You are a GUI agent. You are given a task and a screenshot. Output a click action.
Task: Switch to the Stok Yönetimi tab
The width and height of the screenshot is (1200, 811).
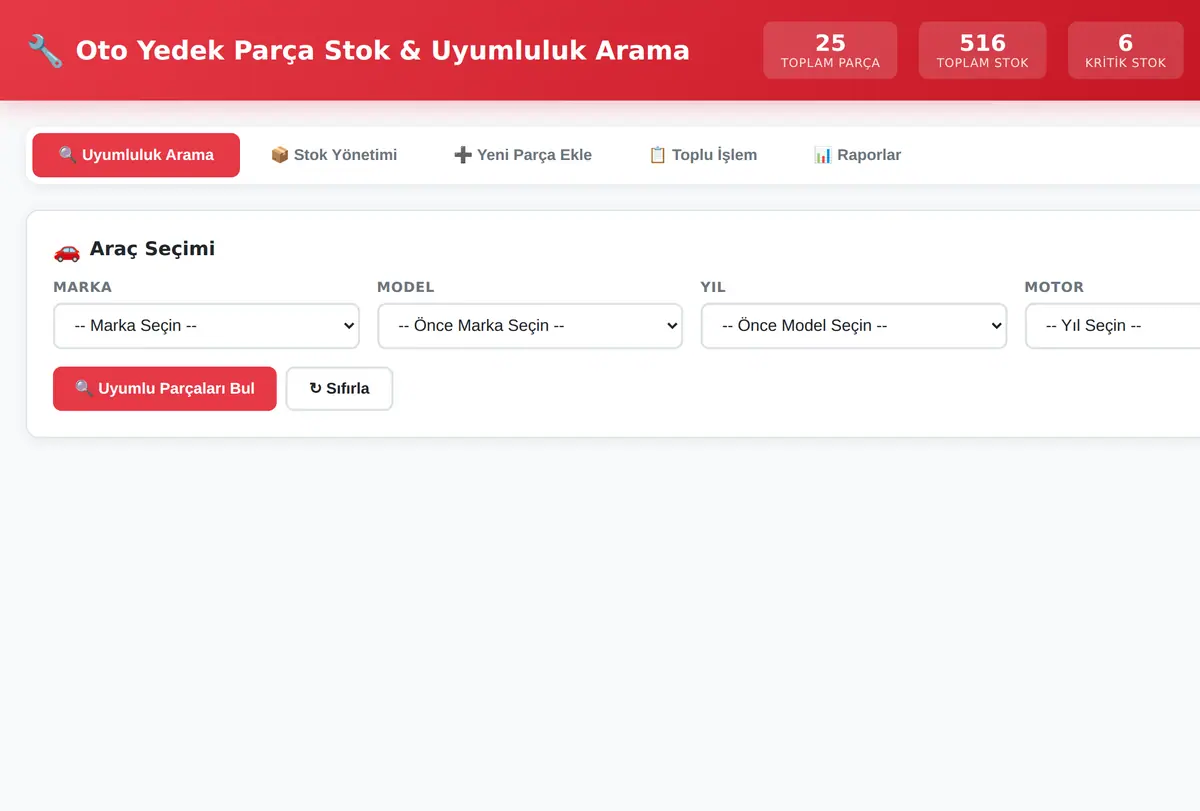334,155
